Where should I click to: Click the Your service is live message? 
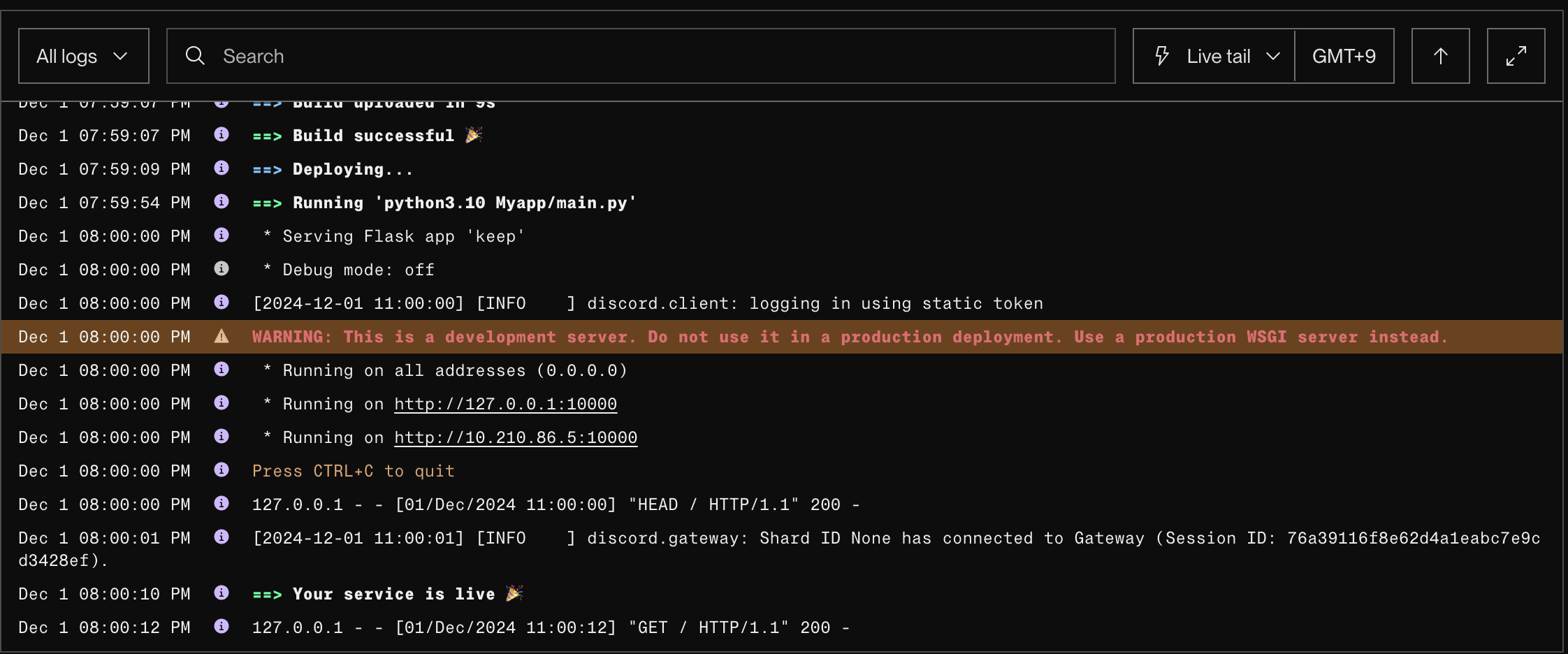tap(388, 594)
